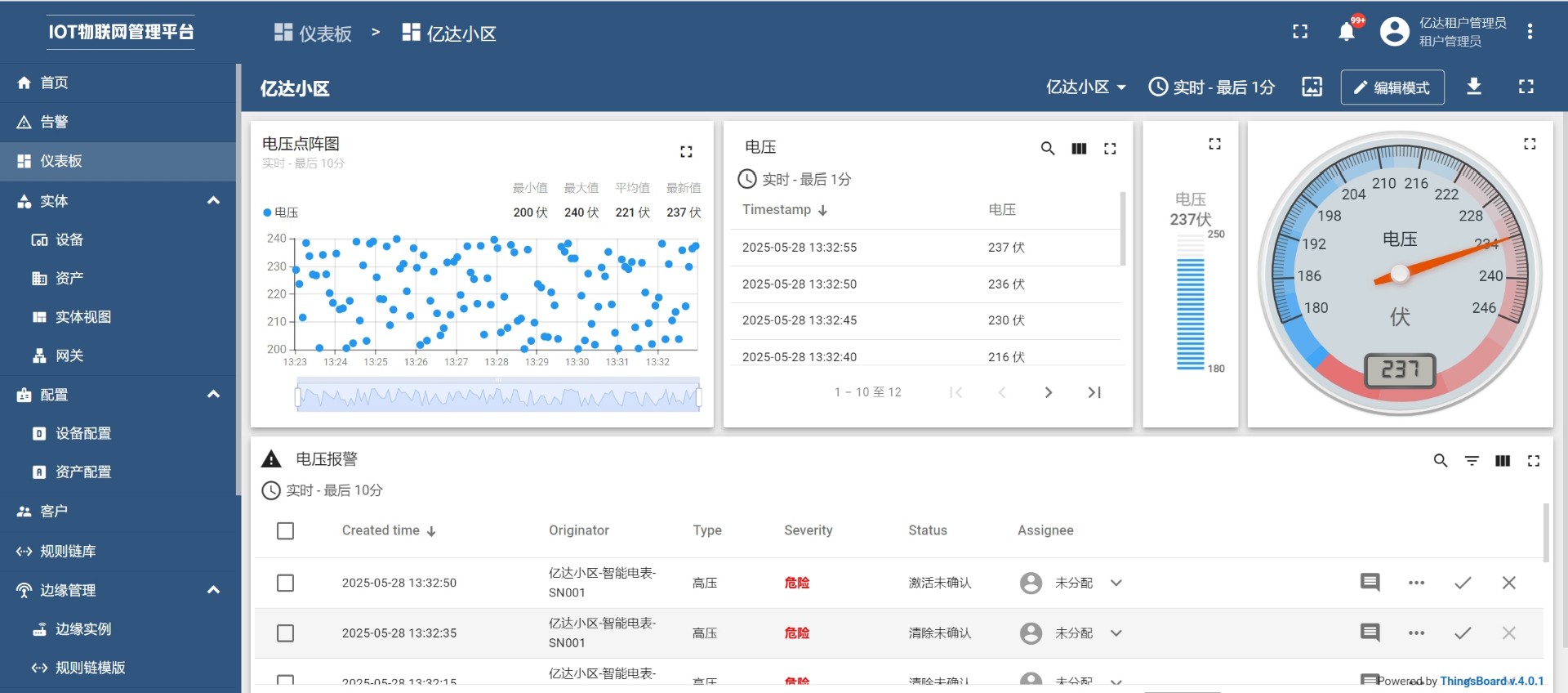
Task: Click the 编辑模式 button
Action: [1392, 87]
